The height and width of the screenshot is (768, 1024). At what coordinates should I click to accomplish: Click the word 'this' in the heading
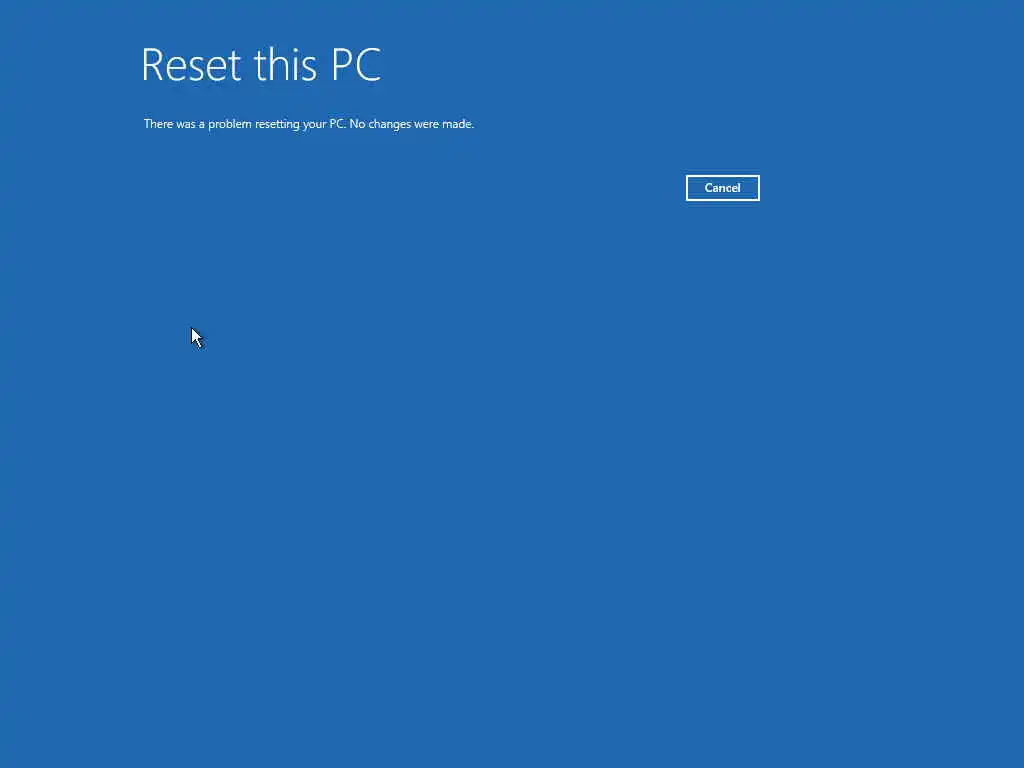285,65
